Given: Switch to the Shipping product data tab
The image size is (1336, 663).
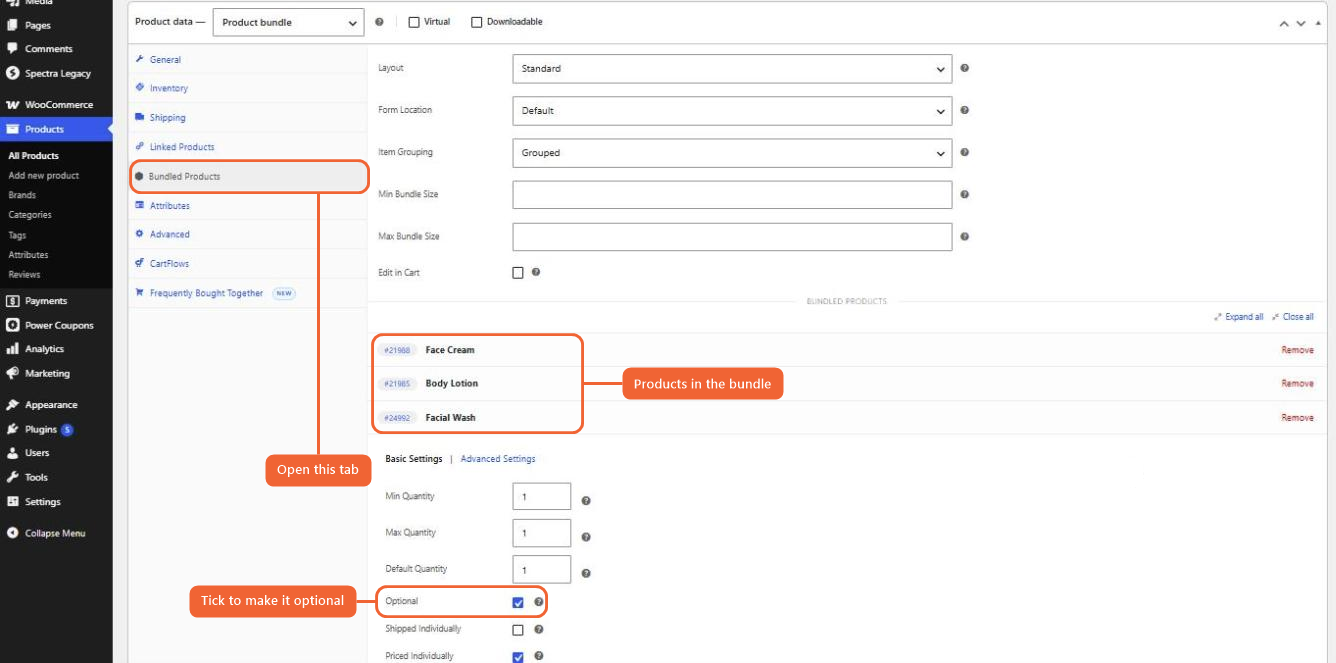Looking at the screenshot, I should click(167, 118).
